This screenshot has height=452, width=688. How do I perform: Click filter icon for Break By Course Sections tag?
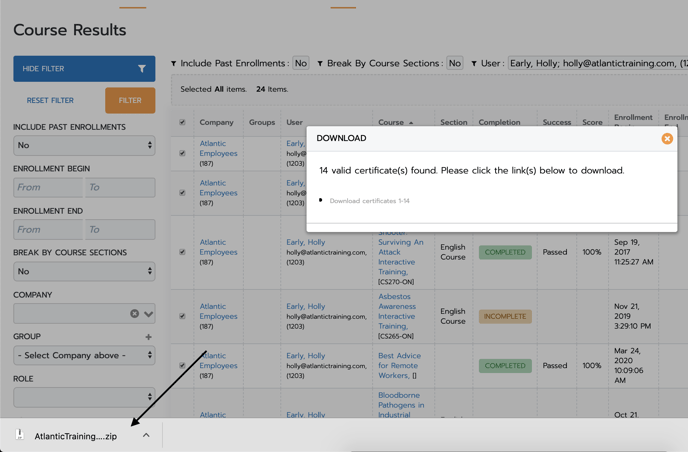320,64
